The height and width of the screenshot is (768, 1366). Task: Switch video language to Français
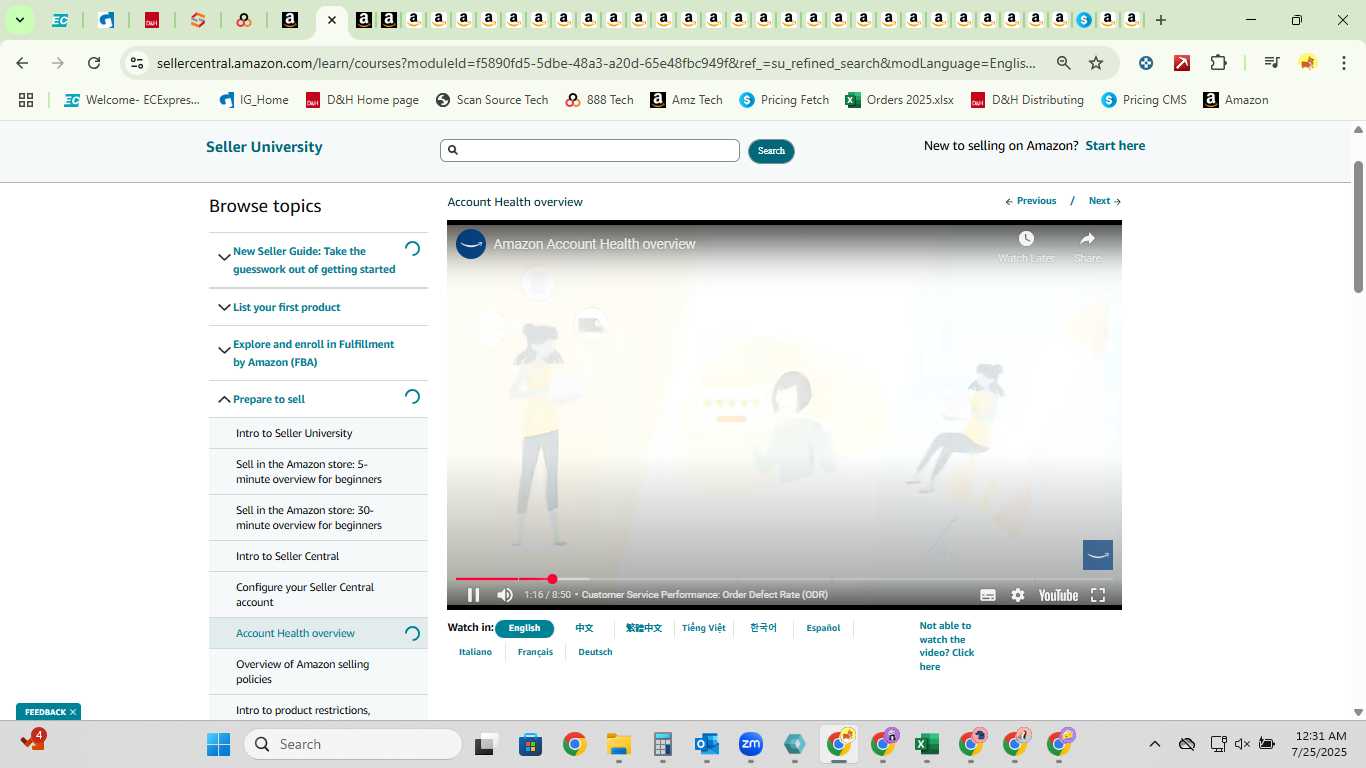point(535,652)
